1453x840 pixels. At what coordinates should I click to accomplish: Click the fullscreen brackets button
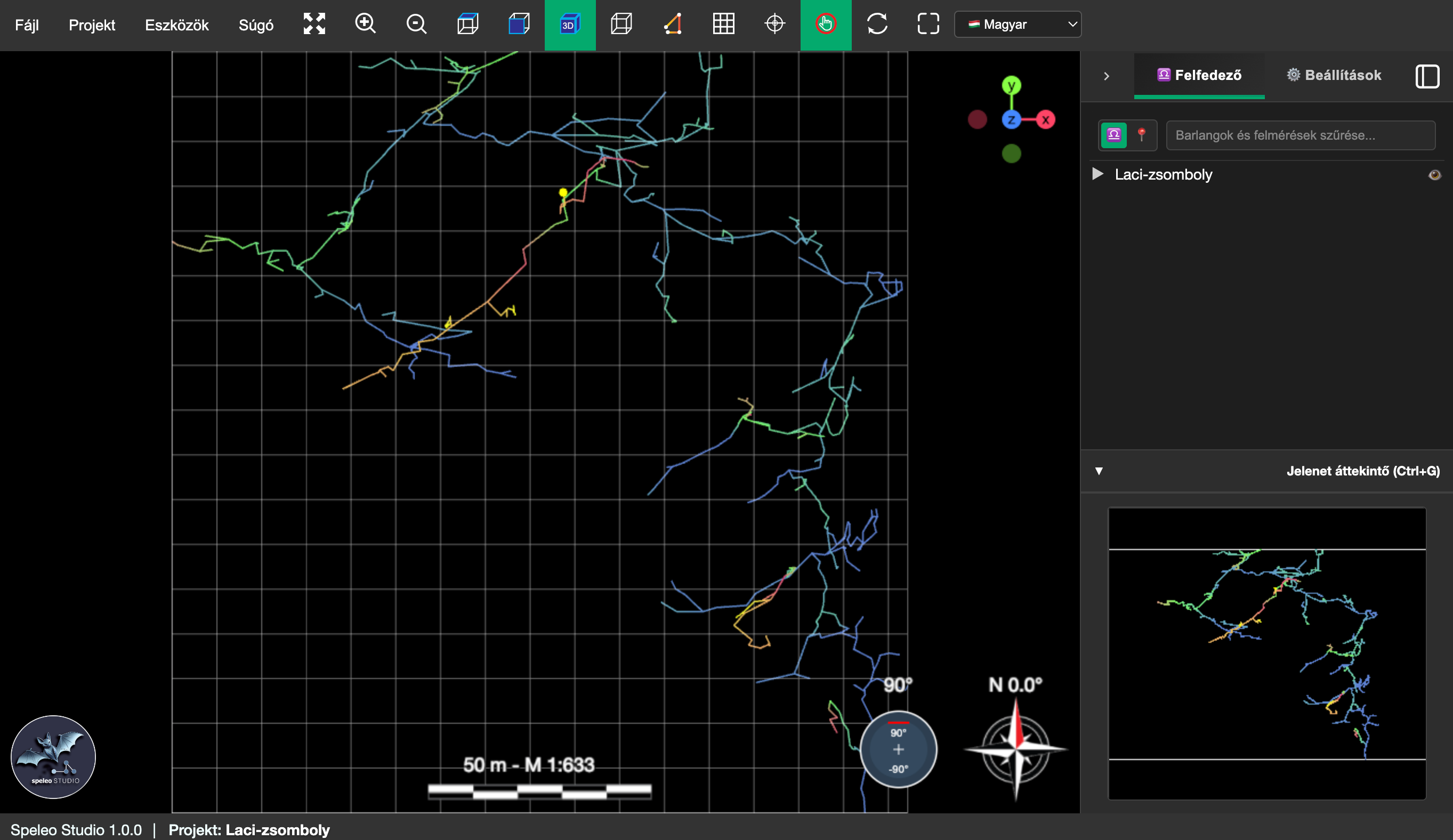tap(928, 24)
